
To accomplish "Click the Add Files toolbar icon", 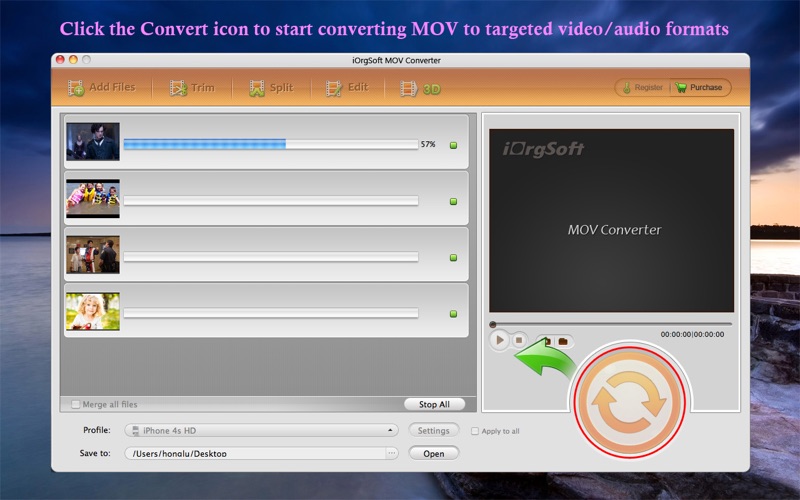I will point(102,88).
